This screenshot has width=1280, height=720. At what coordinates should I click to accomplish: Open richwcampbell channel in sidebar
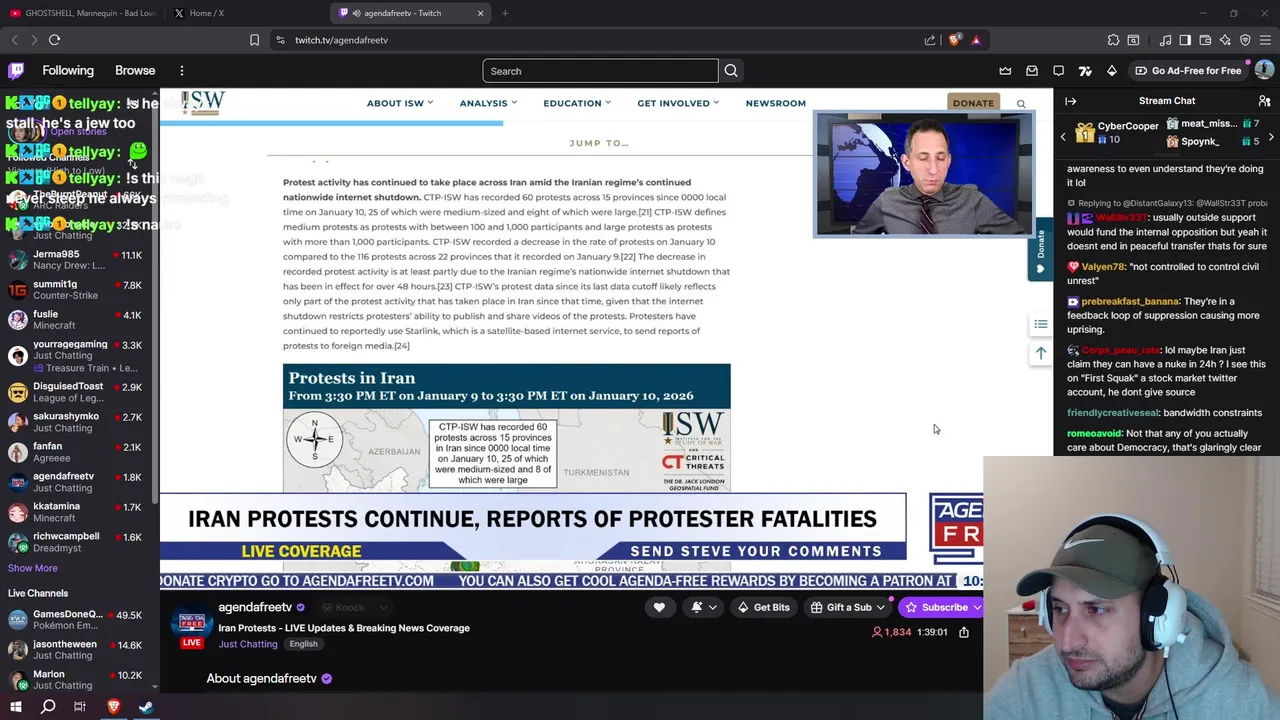click(78, 542)
